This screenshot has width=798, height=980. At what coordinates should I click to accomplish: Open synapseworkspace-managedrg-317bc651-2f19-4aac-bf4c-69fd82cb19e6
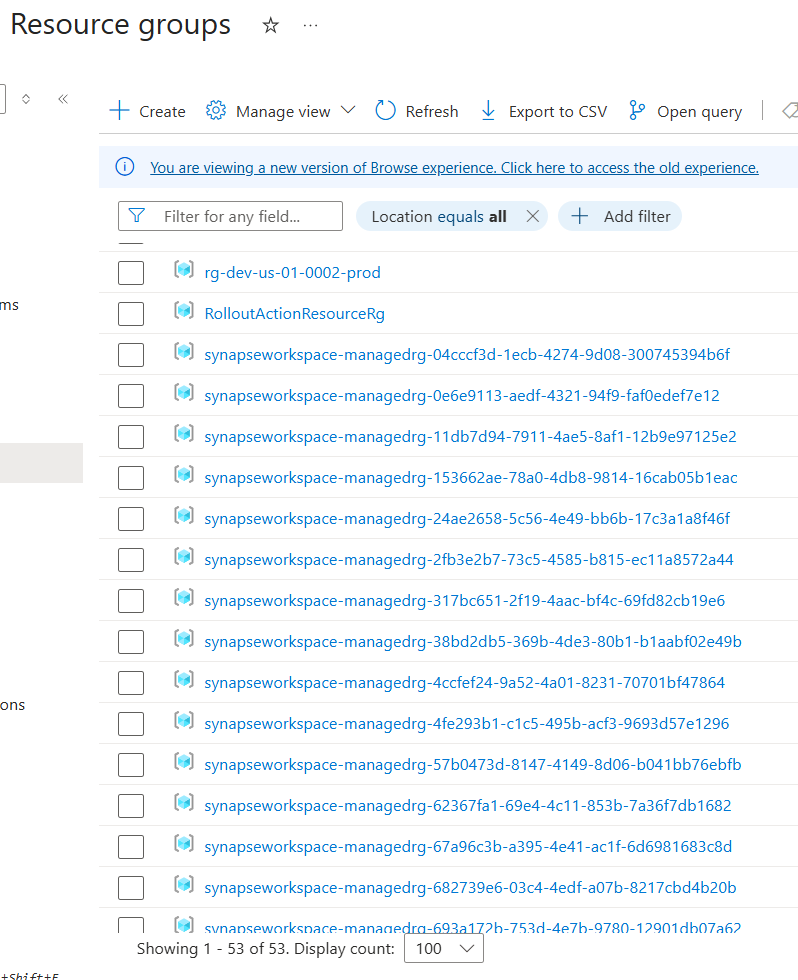pos(464,601)
